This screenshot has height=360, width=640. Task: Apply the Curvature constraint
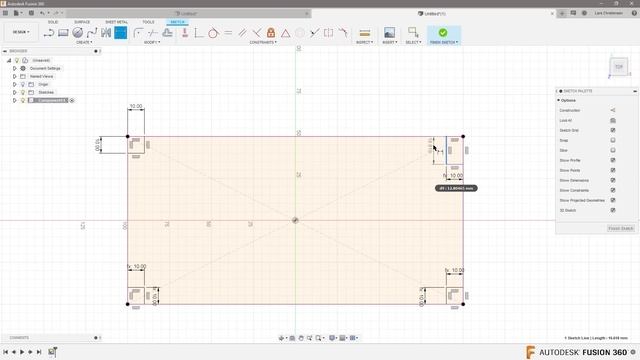click(x=343, y=33)
